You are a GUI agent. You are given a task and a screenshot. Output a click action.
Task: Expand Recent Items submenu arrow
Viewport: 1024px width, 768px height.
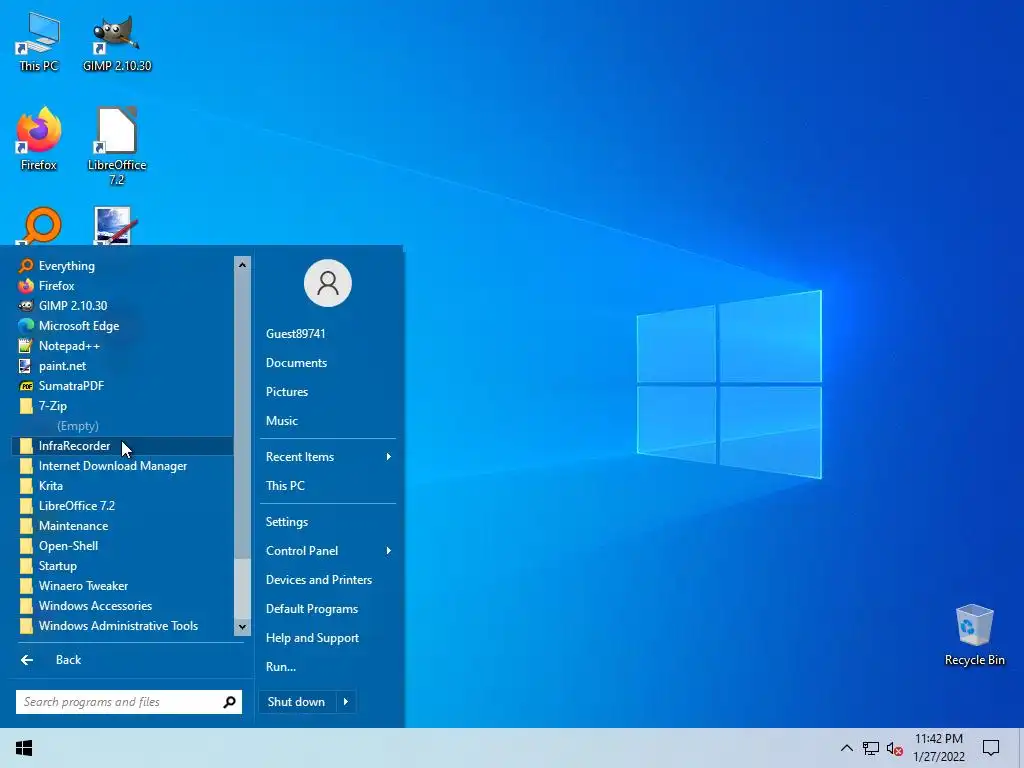(x=389, y=456)
